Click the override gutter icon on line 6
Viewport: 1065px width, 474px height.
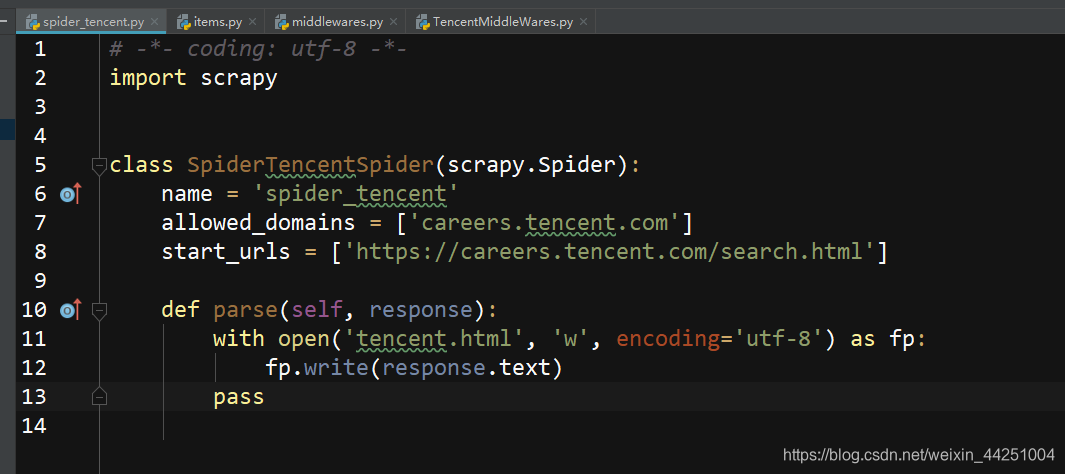71,194
